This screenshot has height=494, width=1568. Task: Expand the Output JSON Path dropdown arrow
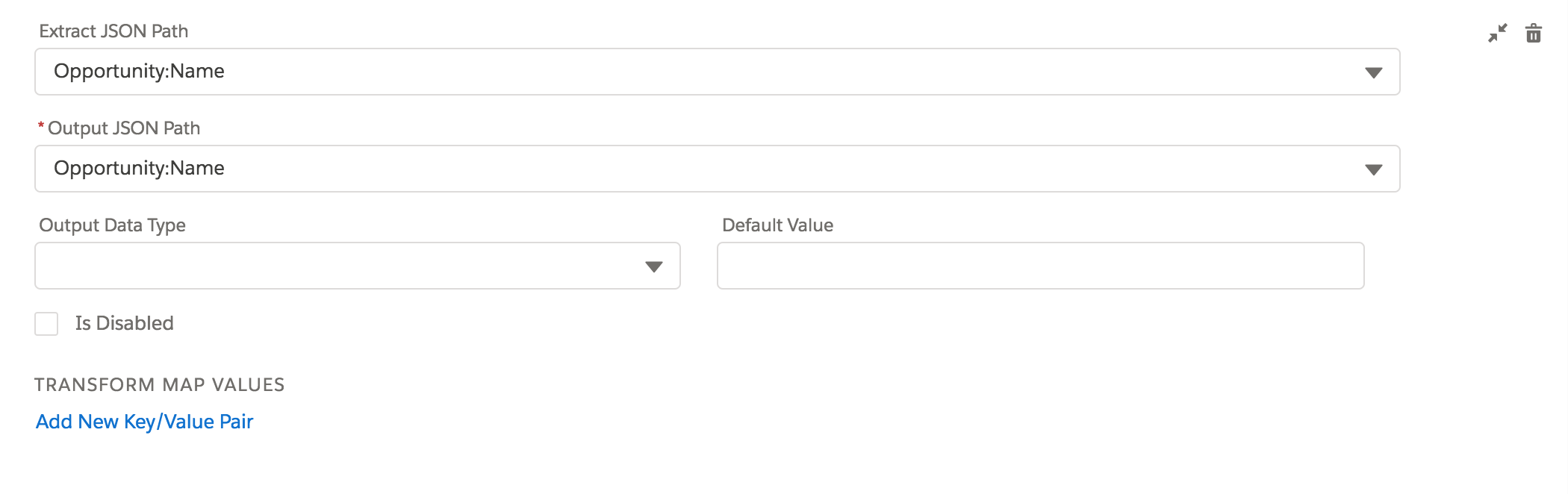point(1373,169)
